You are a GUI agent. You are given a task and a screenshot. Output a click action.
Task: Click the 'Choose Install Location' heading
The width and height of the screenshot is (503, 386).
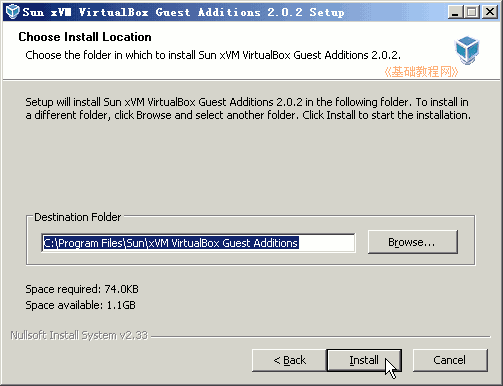(85, 37)
